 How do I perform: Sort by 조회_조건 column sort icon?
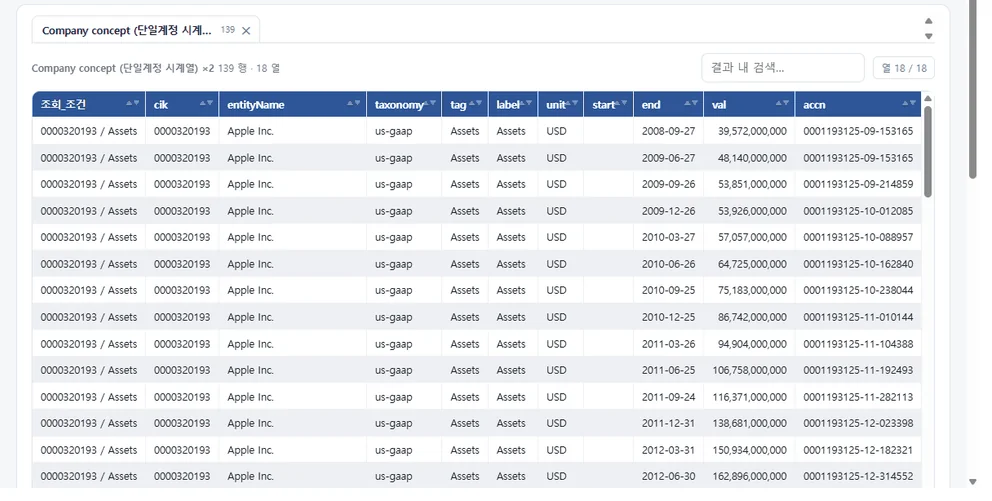click(x=132, y=103)
